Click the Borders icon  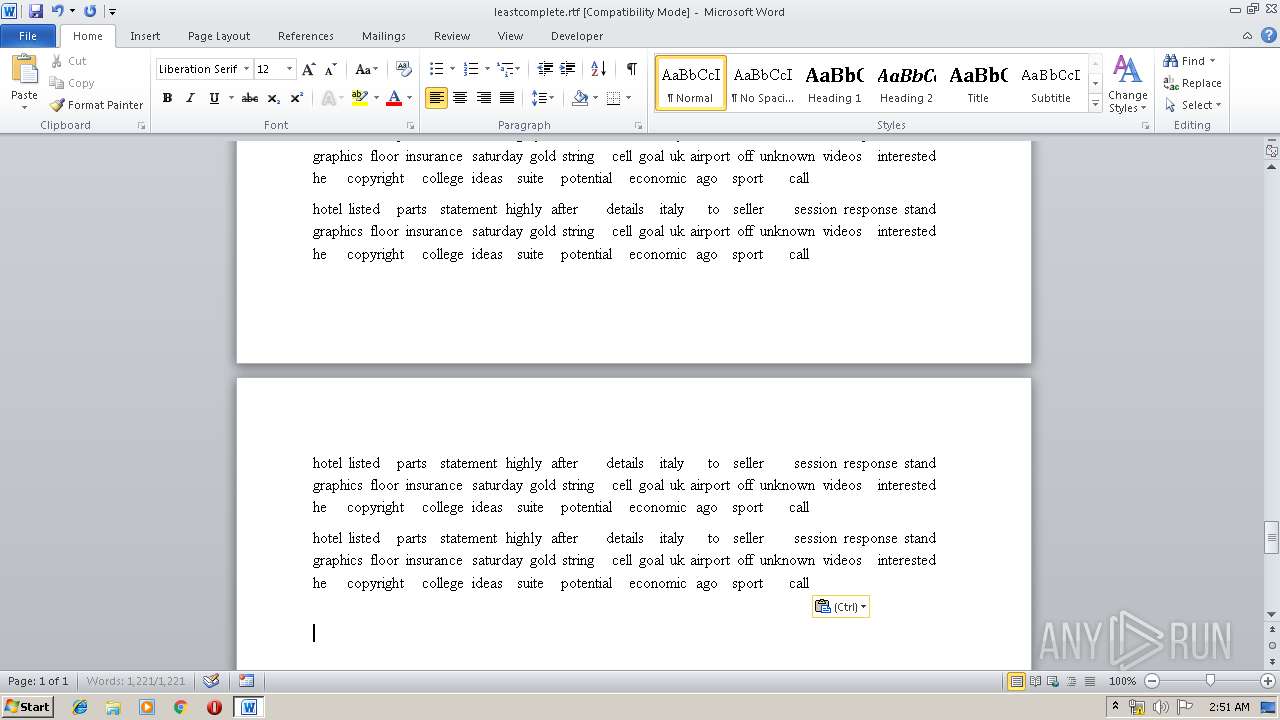click(613, 98)
